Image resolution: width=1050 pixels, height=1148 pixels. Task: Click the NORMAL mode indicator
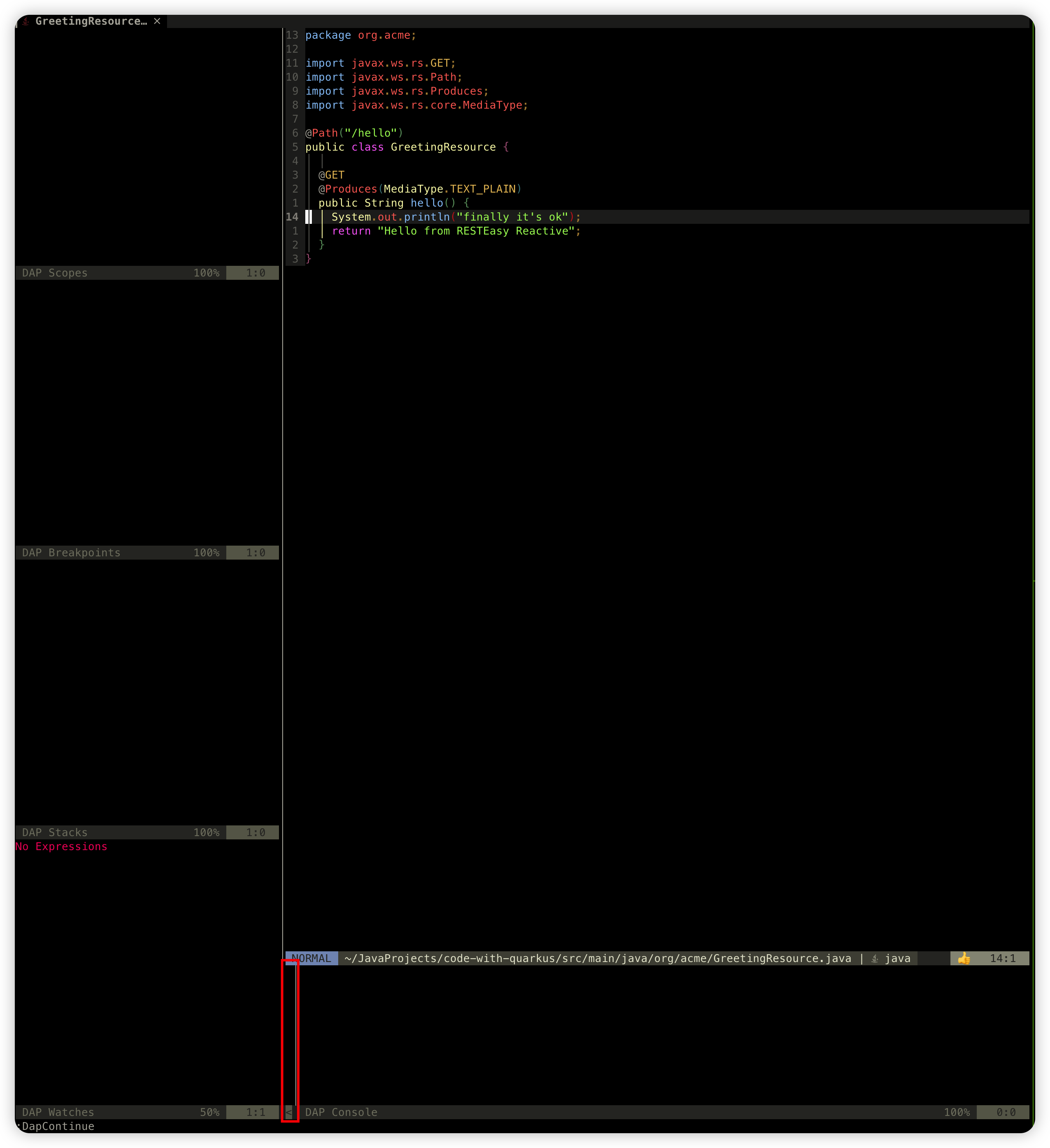pyautogui.click(x=310, y=958)
